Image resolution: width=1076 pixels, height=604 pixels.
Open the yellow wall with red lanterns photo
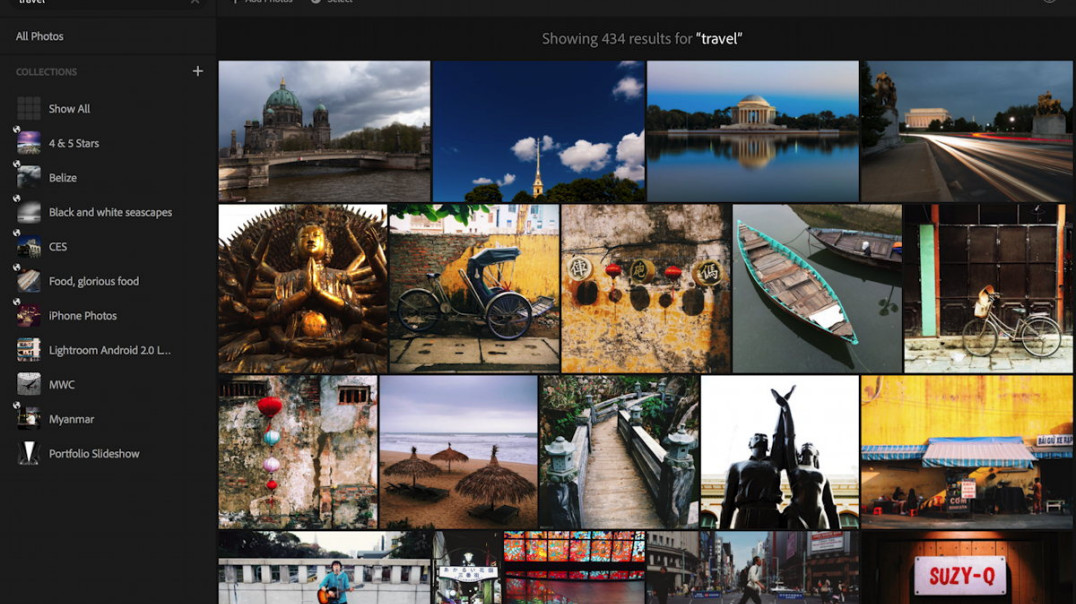coord(646,288)
